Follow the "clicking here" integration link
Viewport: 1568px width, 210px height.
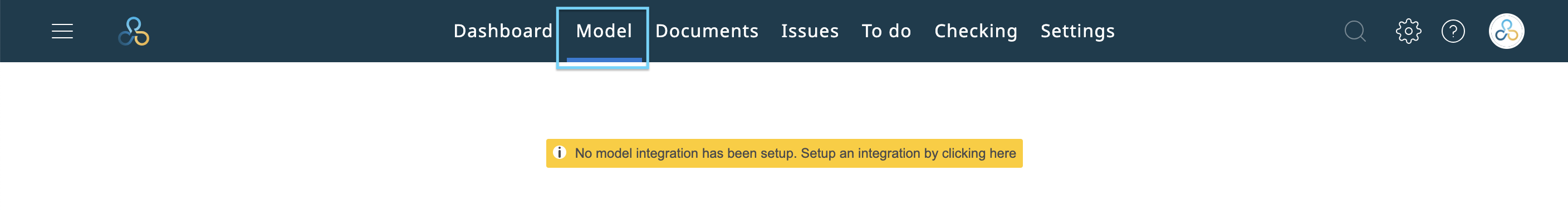(x=979, y=153)
